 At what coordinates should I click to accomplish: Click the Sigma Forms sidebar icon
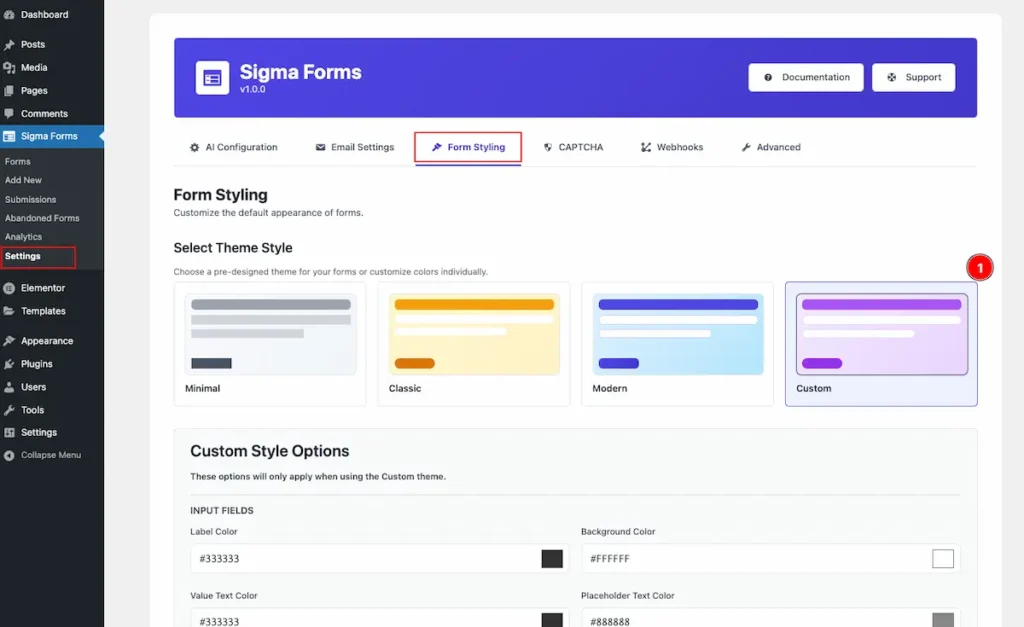(x=9, y=137)
